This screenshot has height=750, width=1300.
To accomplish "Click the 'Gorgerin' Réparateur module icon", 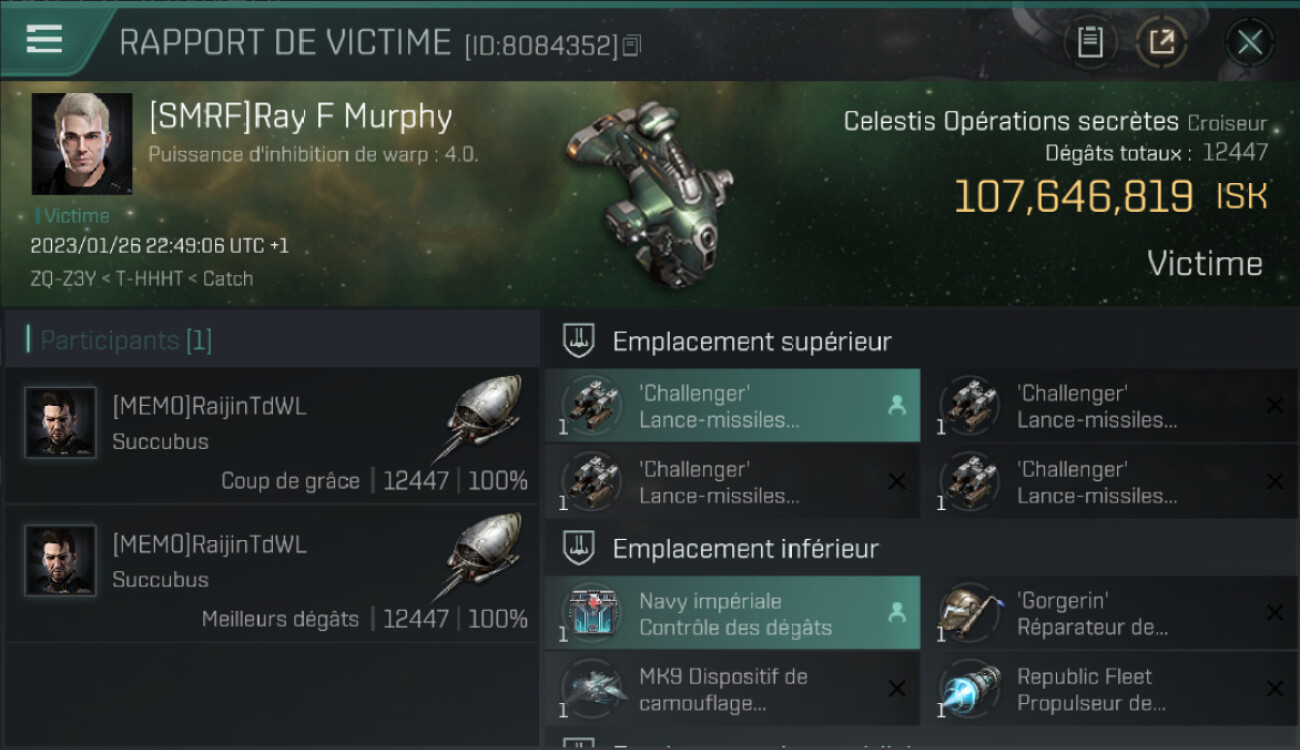I will (x=970, y=613).
